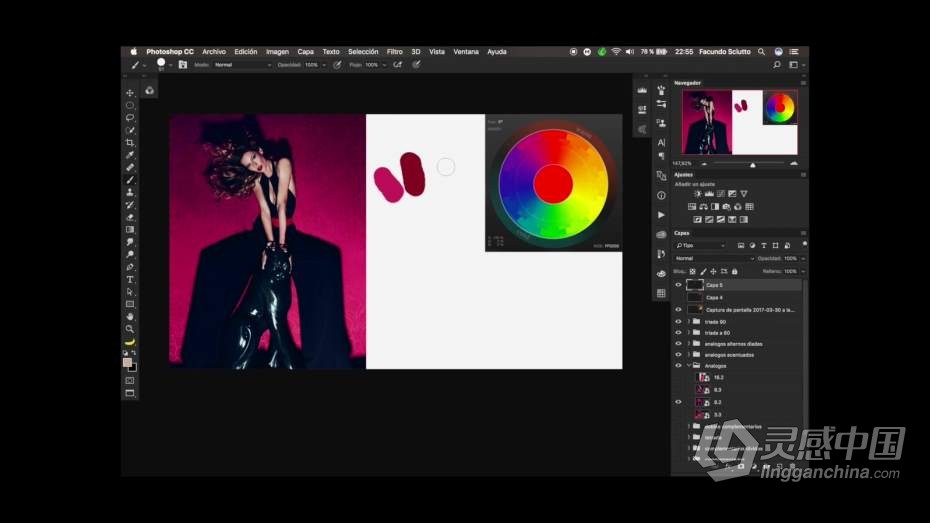
Task: Open the Info panel icon
Action: 661,196
